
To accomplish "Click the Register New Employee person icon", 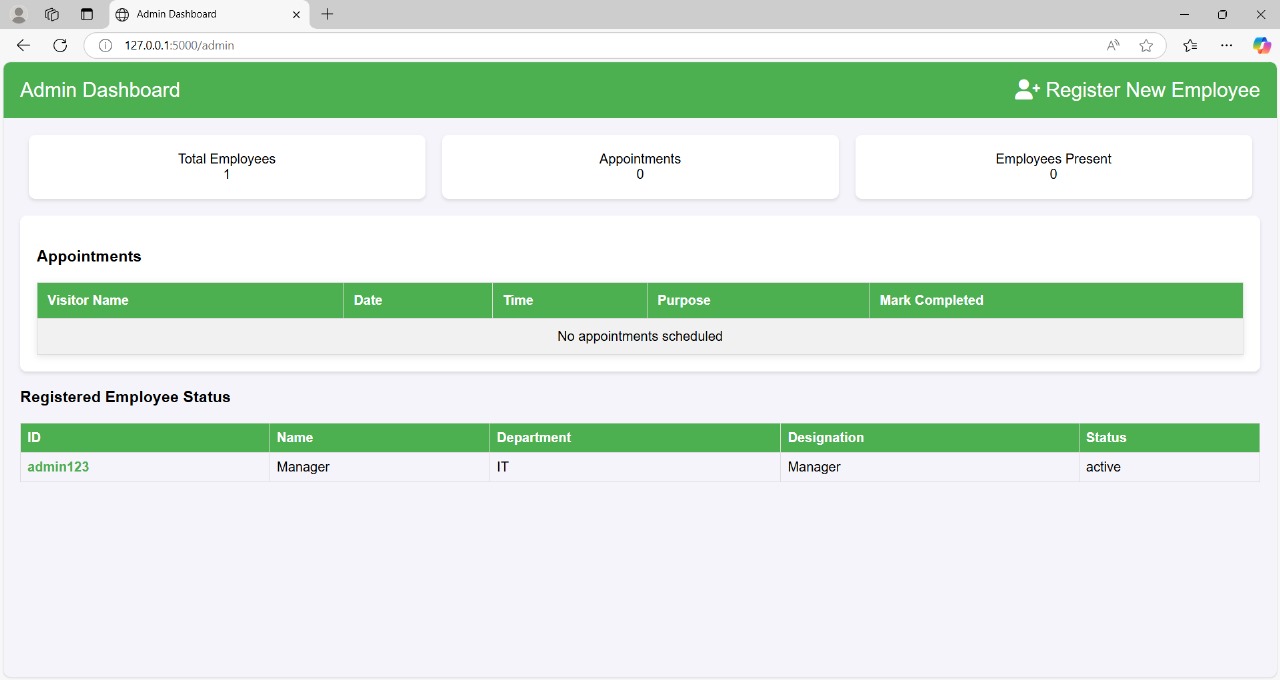I will (1024, 89).
